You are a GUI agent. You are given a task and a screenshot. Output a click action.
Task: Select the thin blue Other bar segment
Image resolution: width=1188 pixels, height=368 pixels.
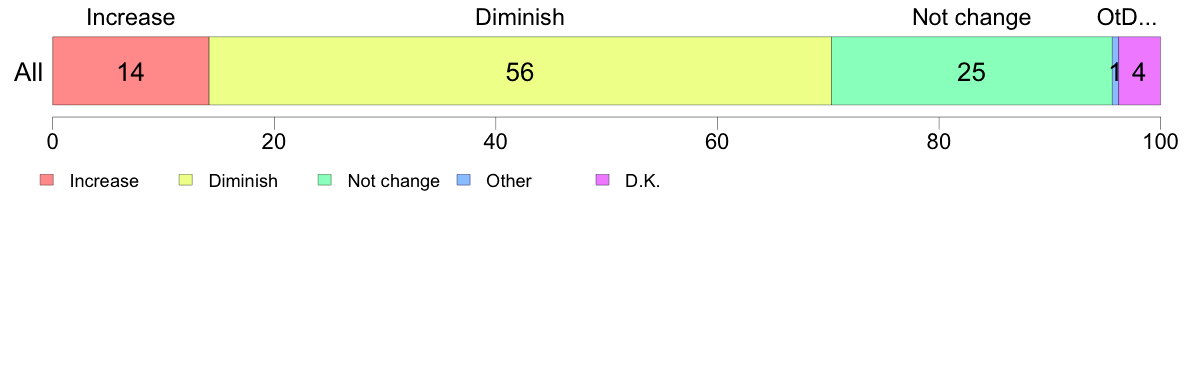pos(1115,70)
